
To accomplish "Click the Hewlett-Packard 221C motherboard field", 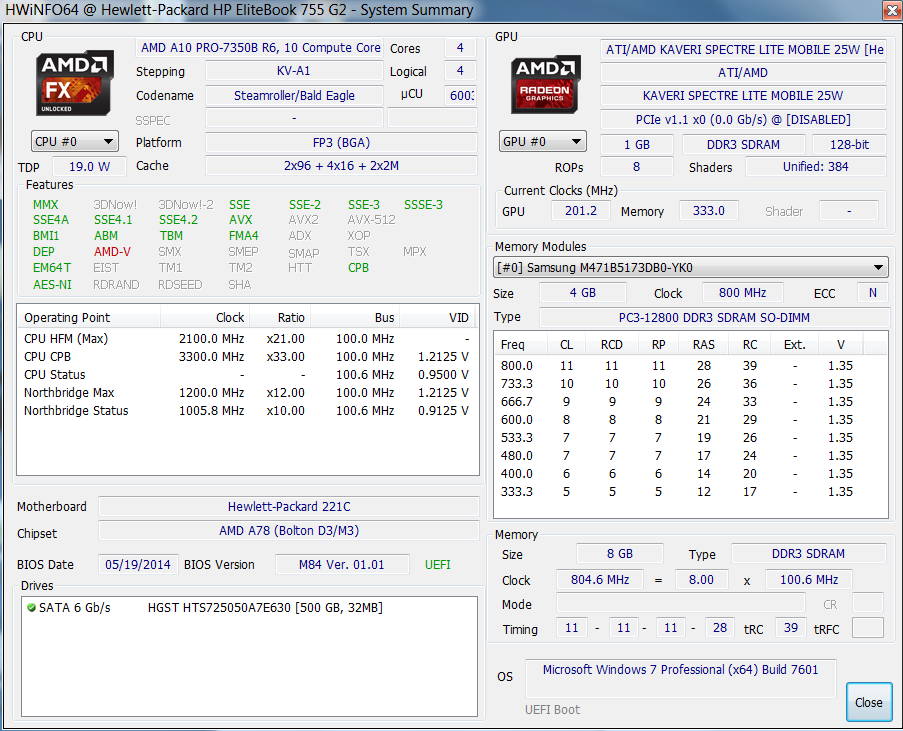I will 289,506.
